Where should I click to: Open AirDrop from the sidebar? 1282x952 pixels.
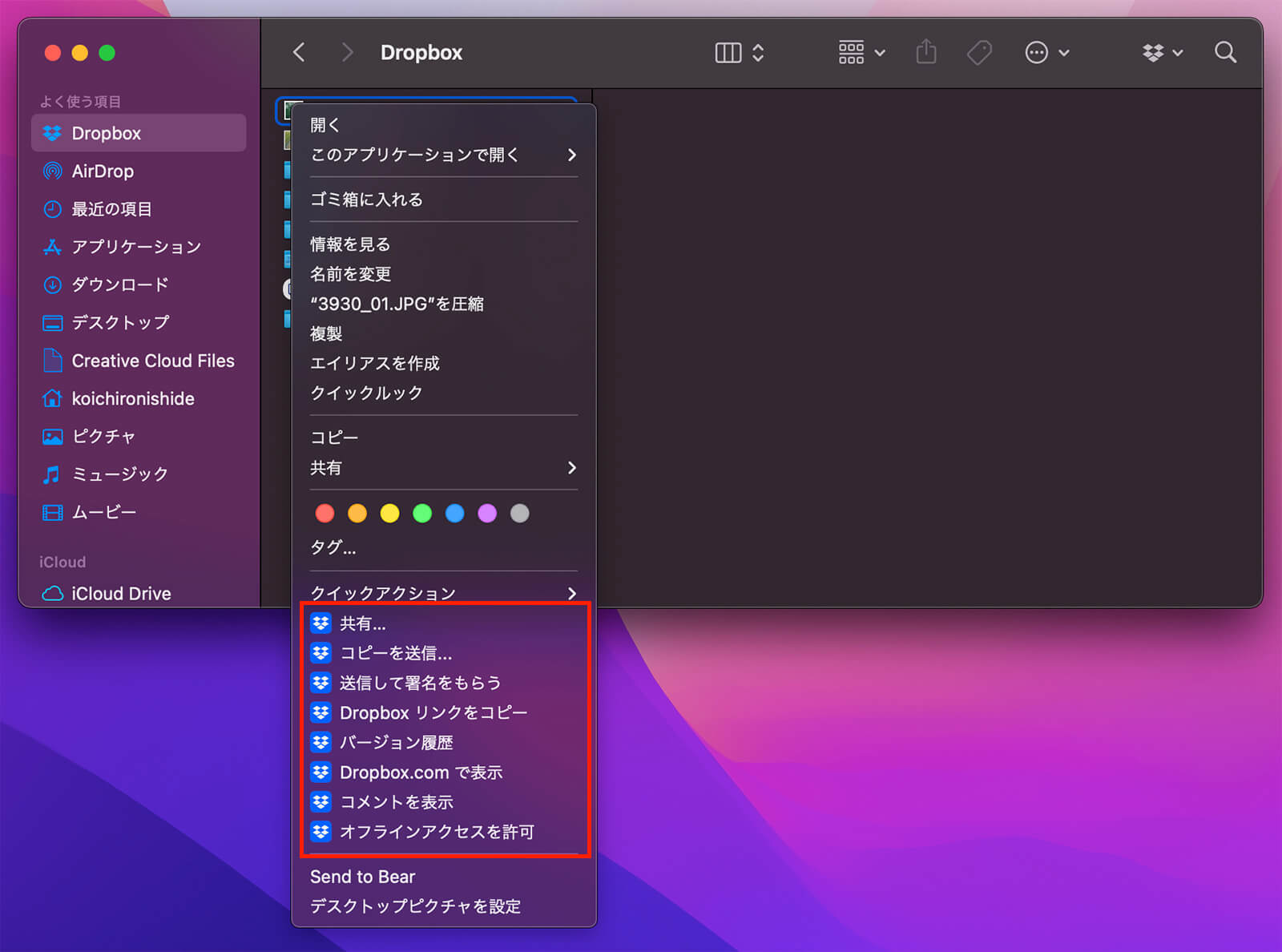[x=139, y=171]
